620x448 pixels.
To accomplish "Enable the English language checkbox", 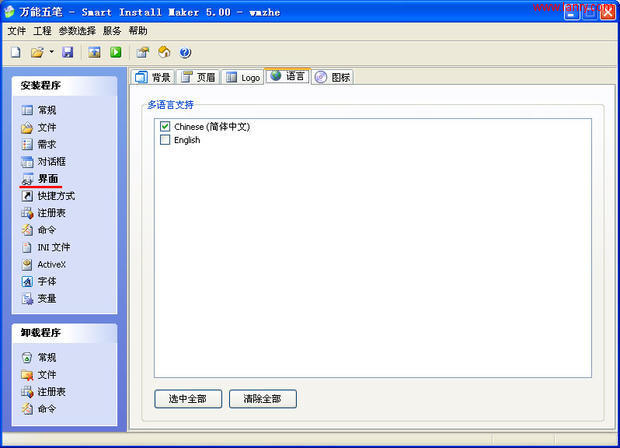I will tap(165, 140).
